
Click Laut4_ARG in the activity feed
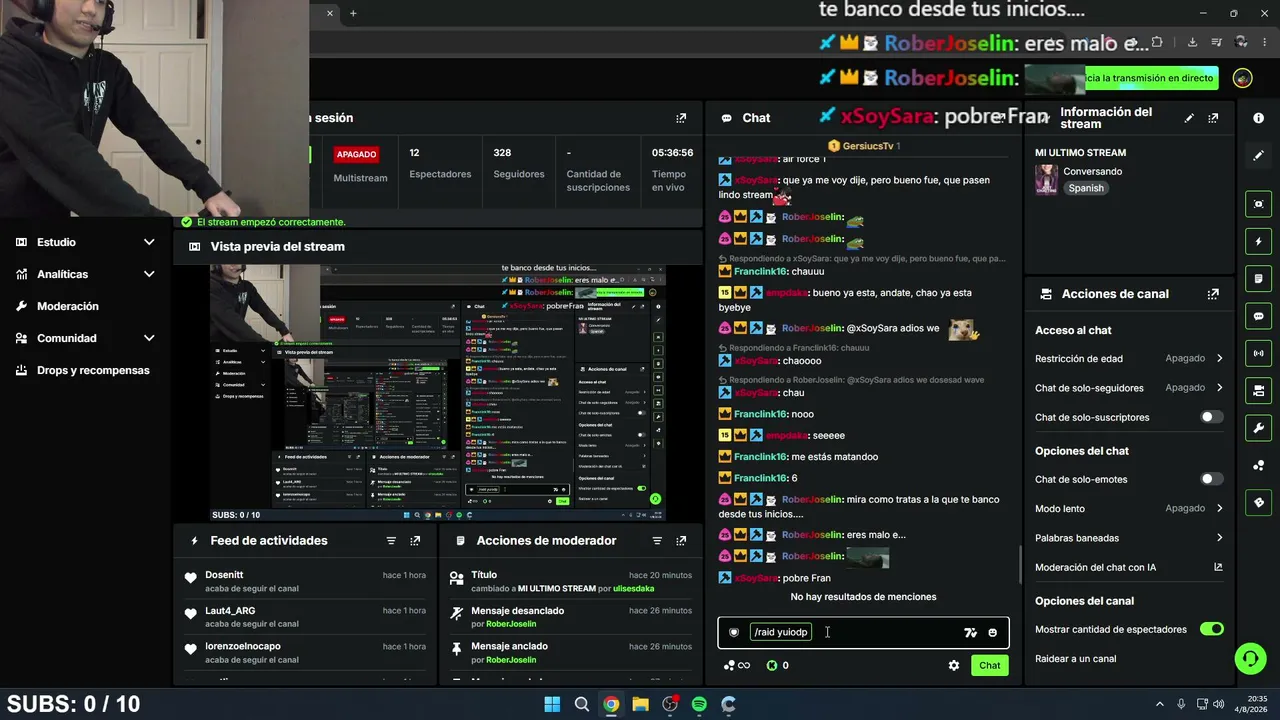coord(231,611)
